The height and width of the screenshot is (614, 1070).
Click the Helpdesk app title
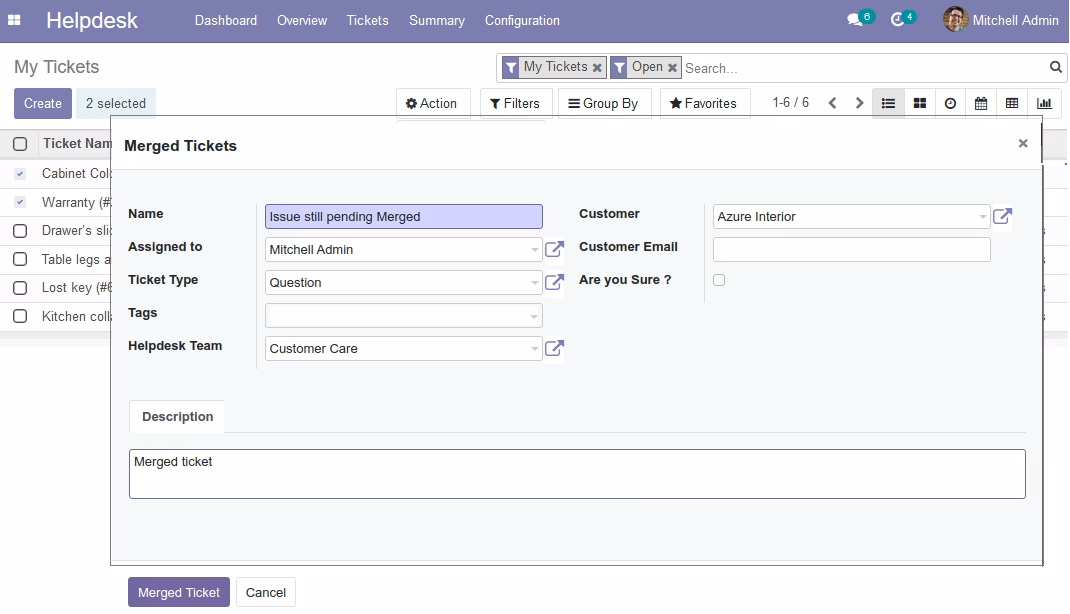click(x=92, y=20)
